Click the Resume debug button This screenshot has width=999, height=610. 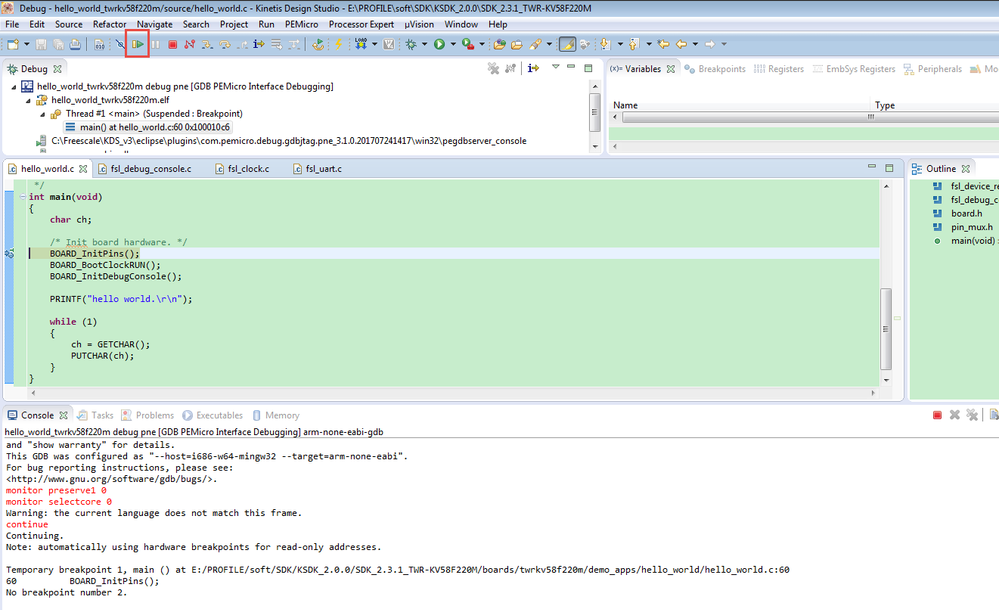138,44
